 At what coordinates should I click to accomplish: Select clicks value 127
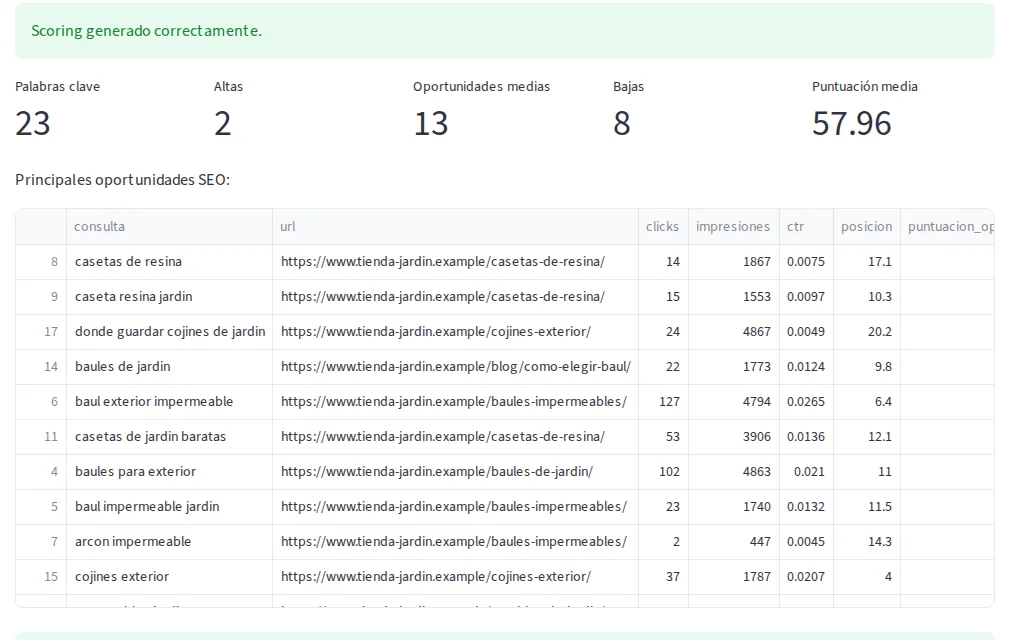tap(663, 402)
